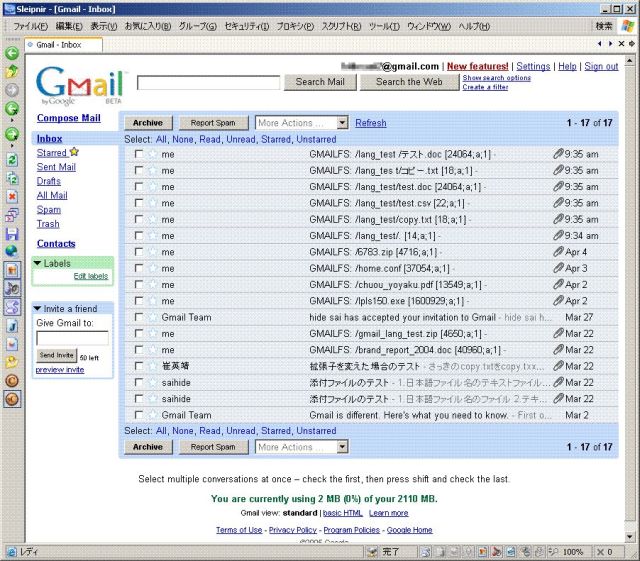The image size is (640, 561).
Task: Click the vertical scrollbar down arrow
Action: [x=632, y=537]
